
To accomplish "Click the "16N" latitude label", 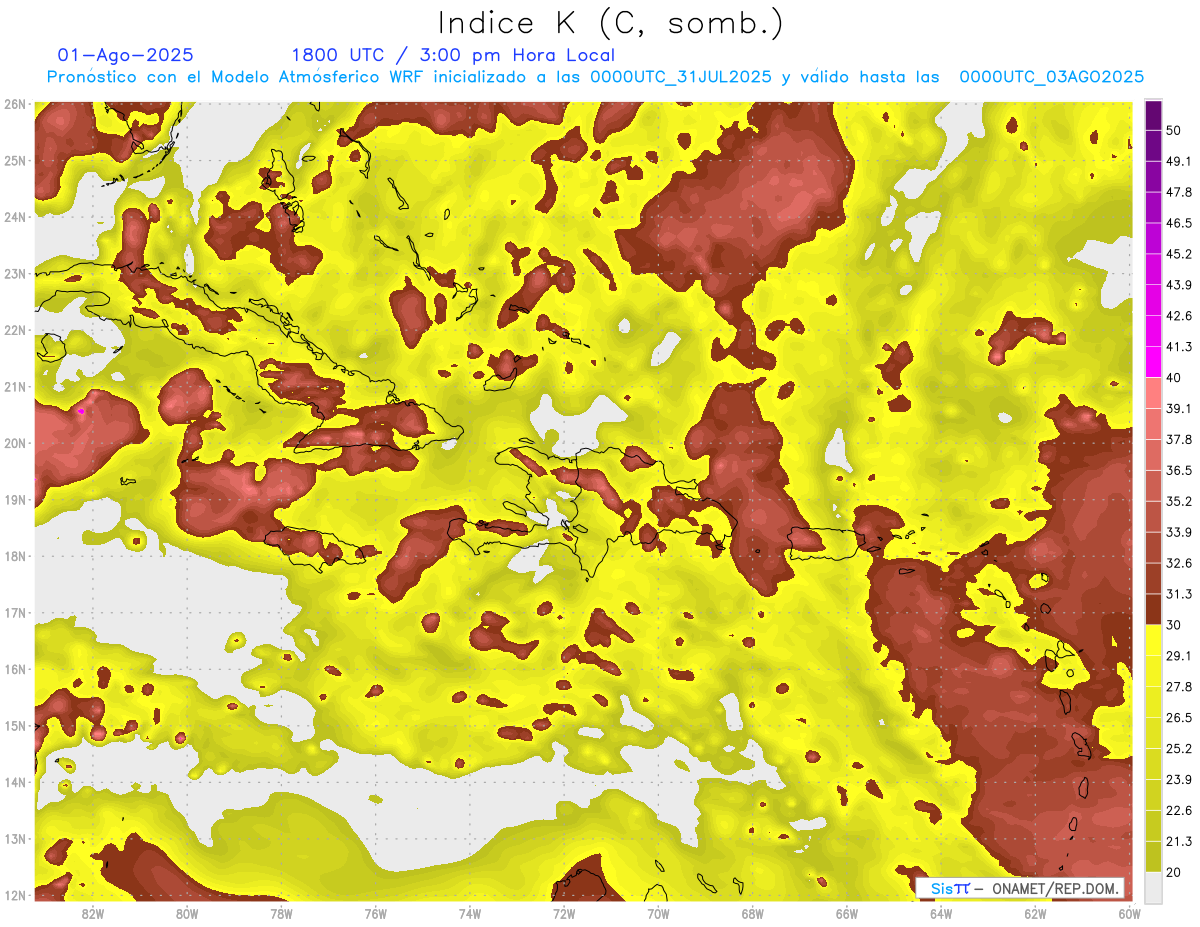I will pos(15,669).
